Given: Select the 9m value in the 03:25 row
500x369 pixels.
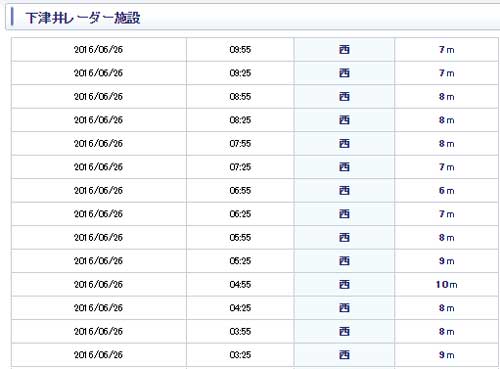Looking at the screenshot, I should pos(446,355).
